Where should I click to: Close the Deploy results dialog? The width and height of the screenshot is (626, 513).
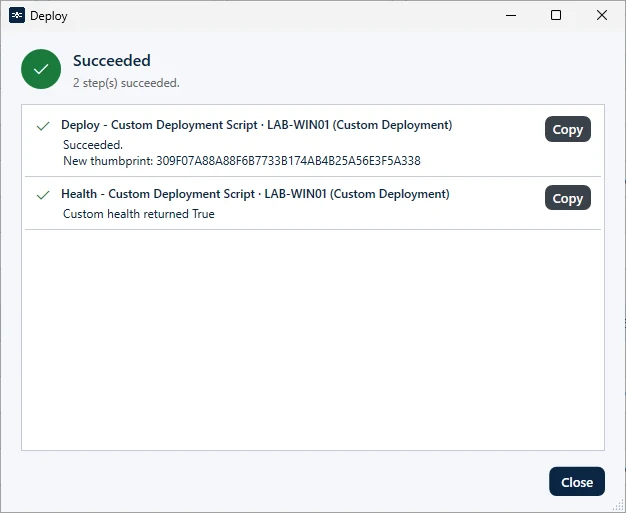[x=577, y=482]
